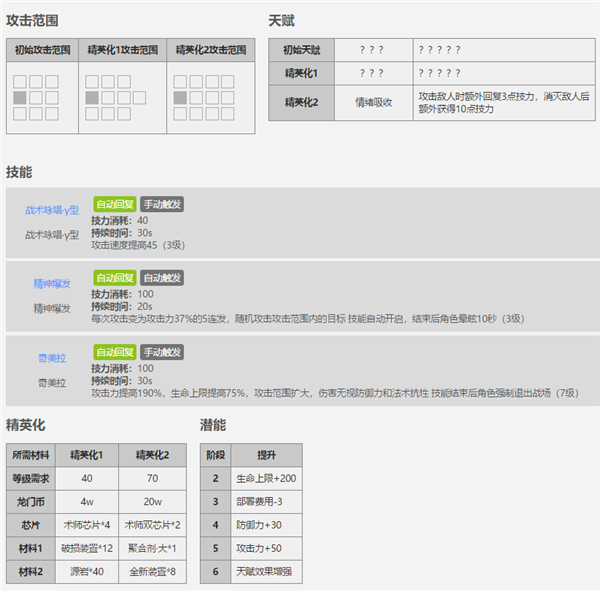Viewport: 600px width, 591px height.
Task: Select the 龙门币 row label
Action: click(31, 502)
